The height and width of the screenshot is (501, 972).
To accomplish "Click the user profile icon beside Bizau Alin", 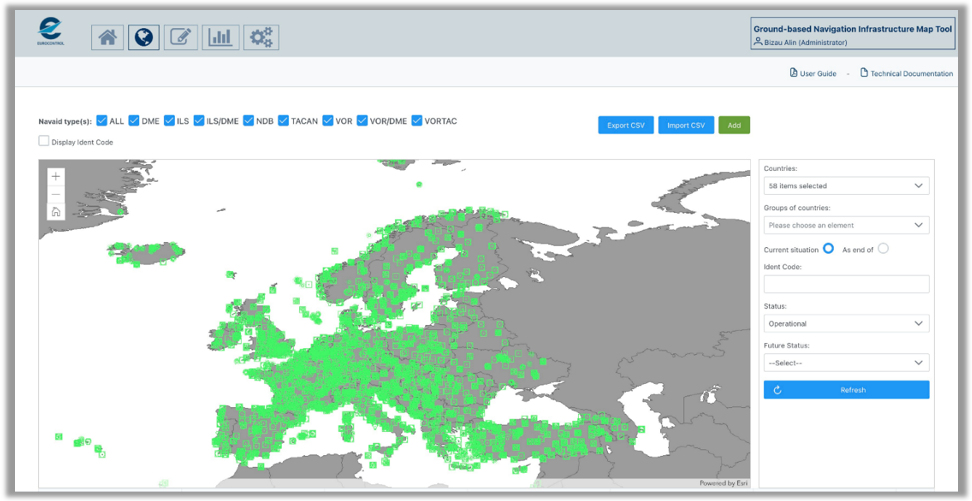I will coord(758,42).
